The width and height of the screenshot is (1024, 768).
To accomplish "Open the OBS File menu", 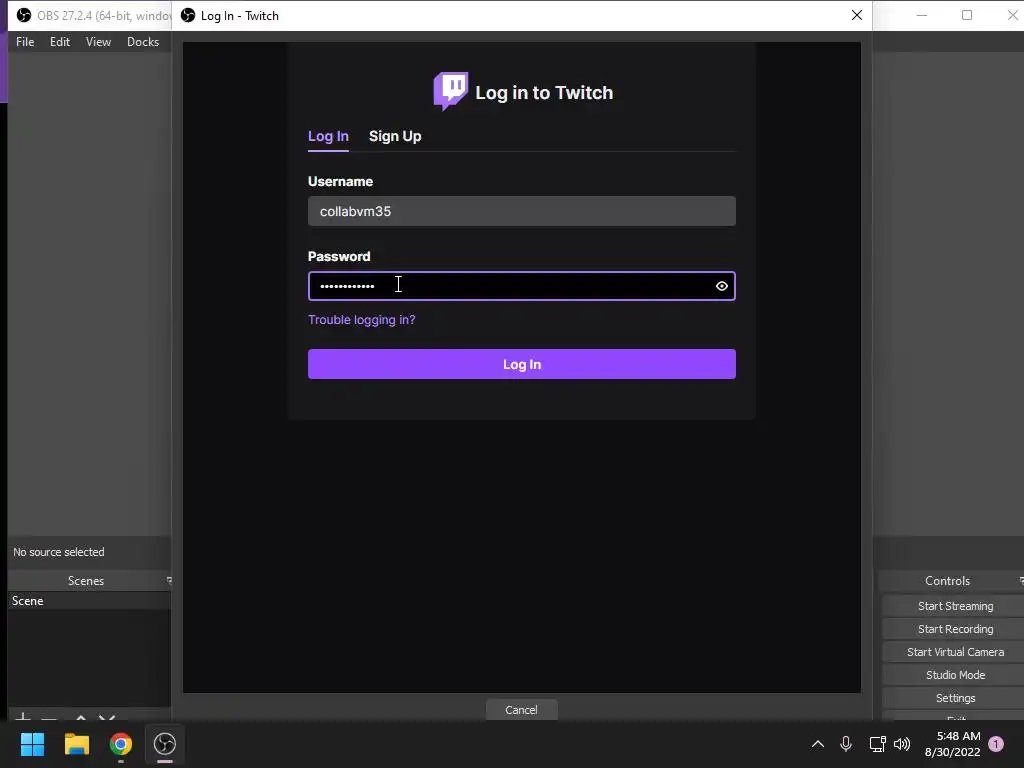I will click(x=25, y=42).
